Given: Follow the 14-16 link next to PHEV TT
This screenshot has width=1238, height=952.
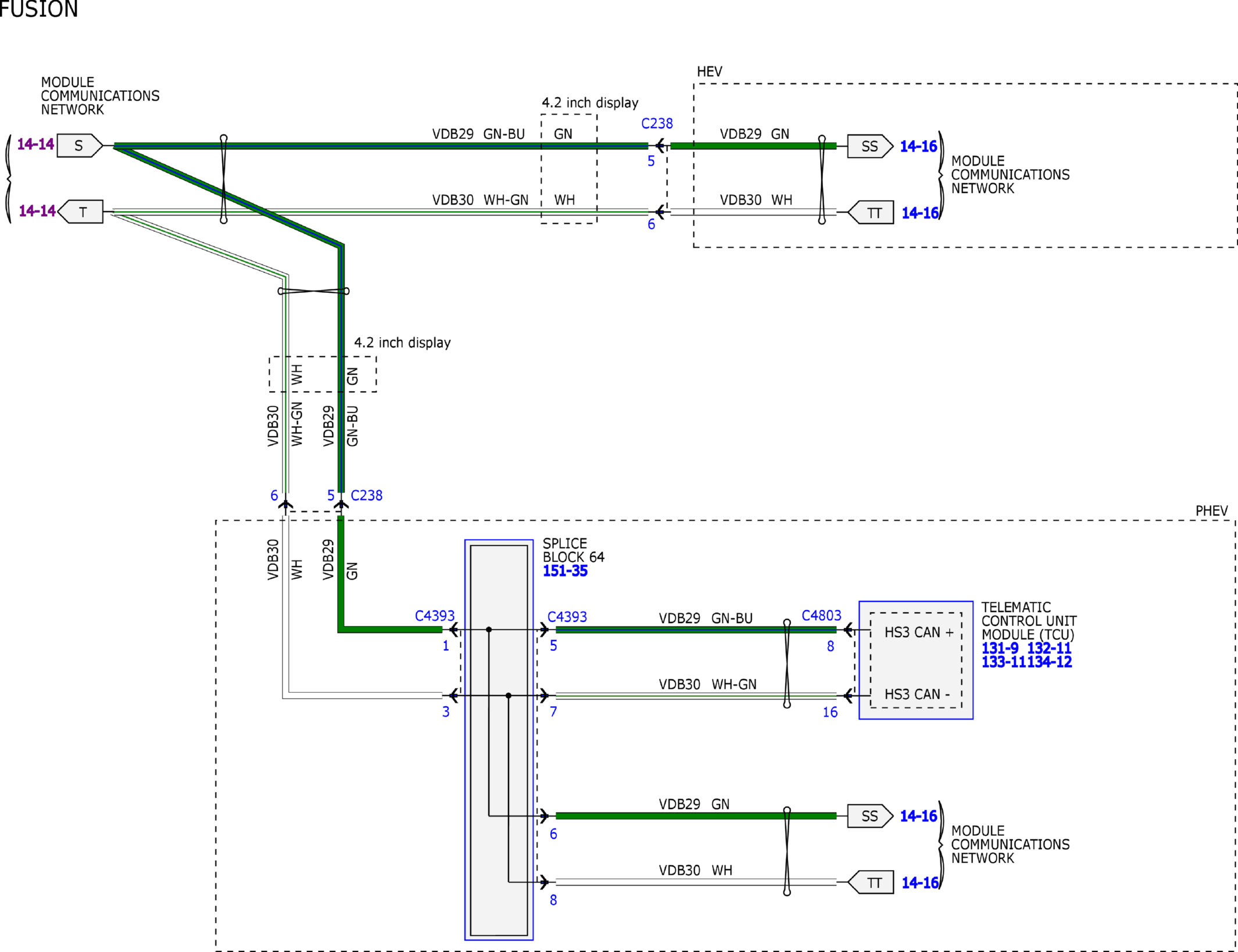Looking at the screenshot, I should coord(920,883).
